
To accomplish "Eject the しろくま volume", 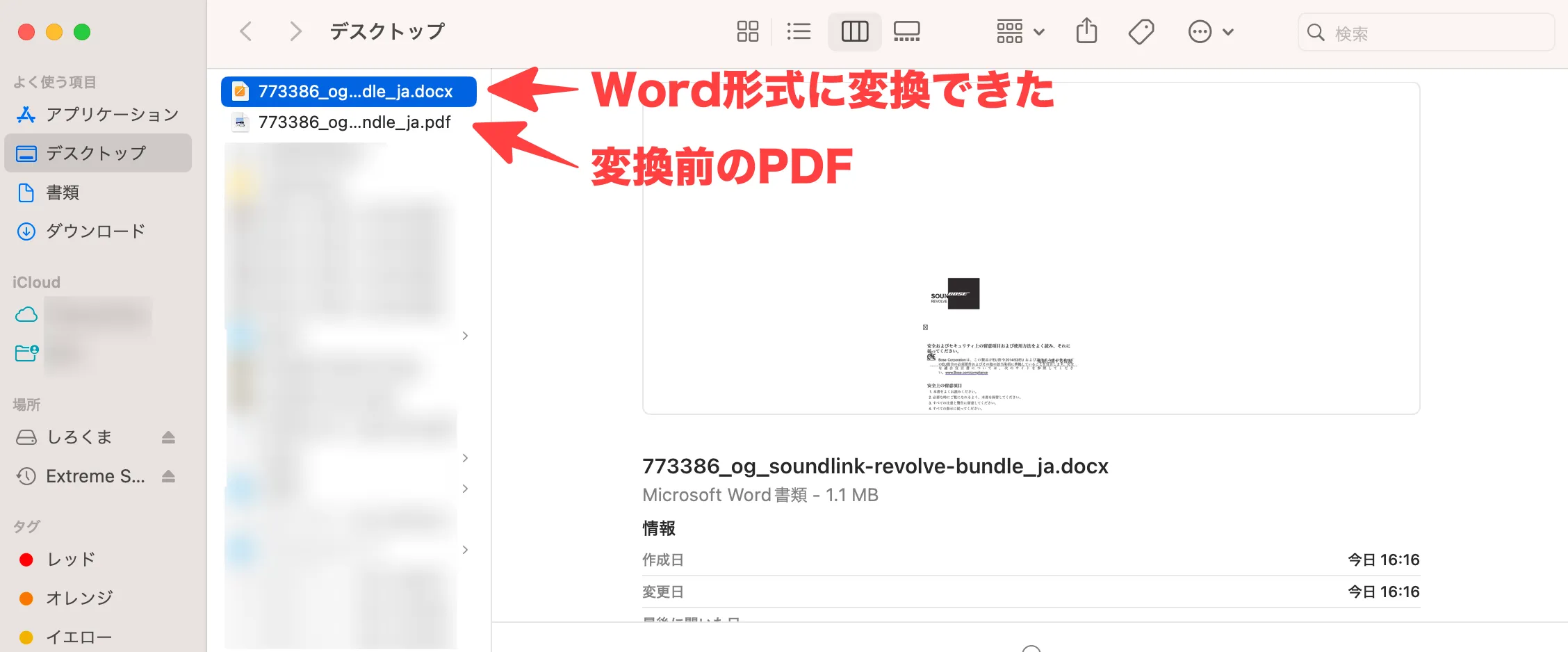I will point(168,437).
